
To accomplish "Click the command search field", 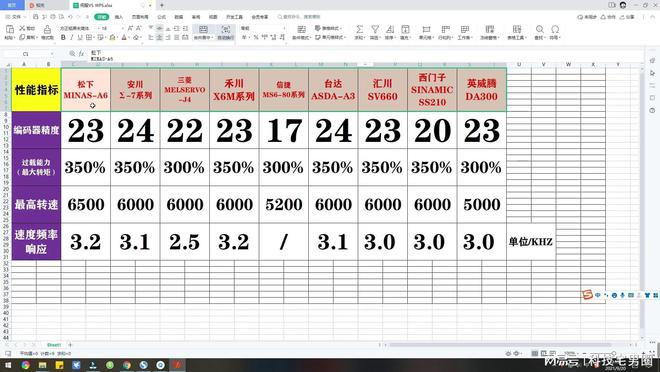I will [x=299, y=17].
